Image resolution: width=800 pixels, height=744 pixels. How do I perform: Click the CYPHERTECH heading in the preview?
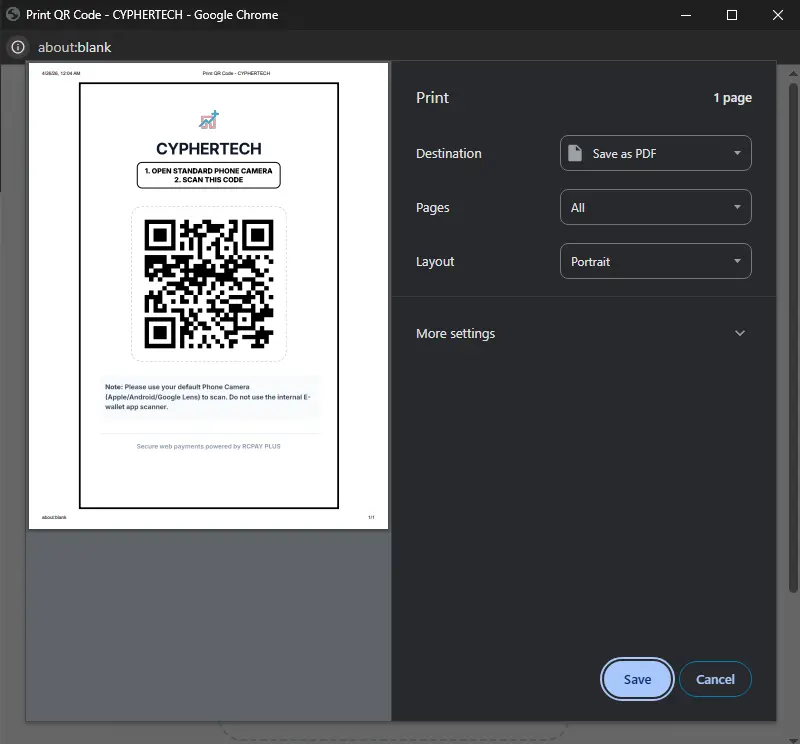(209, 148)
